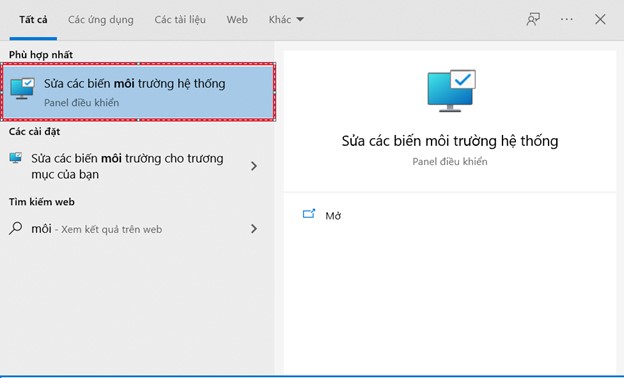Click Tìm kiếm web section header
This screenshot has width=624, height=378.
[42, 202]
